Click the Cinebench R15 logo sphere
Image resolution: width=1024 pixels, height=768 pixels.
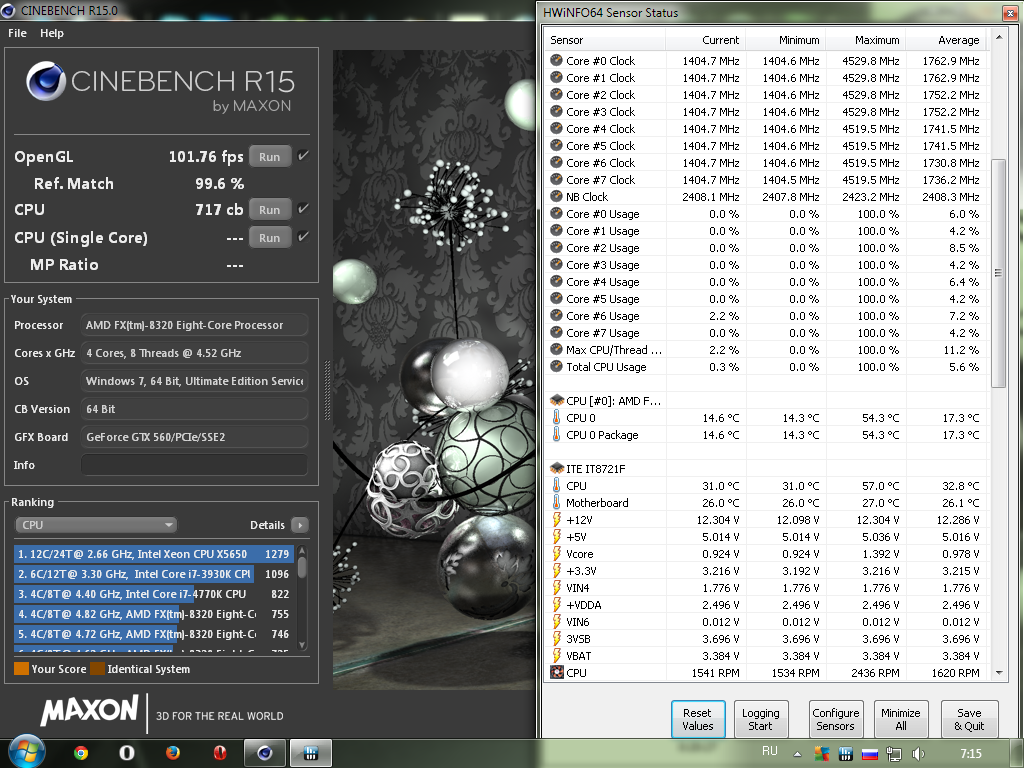pyautogui.click(x=46, y=81)
